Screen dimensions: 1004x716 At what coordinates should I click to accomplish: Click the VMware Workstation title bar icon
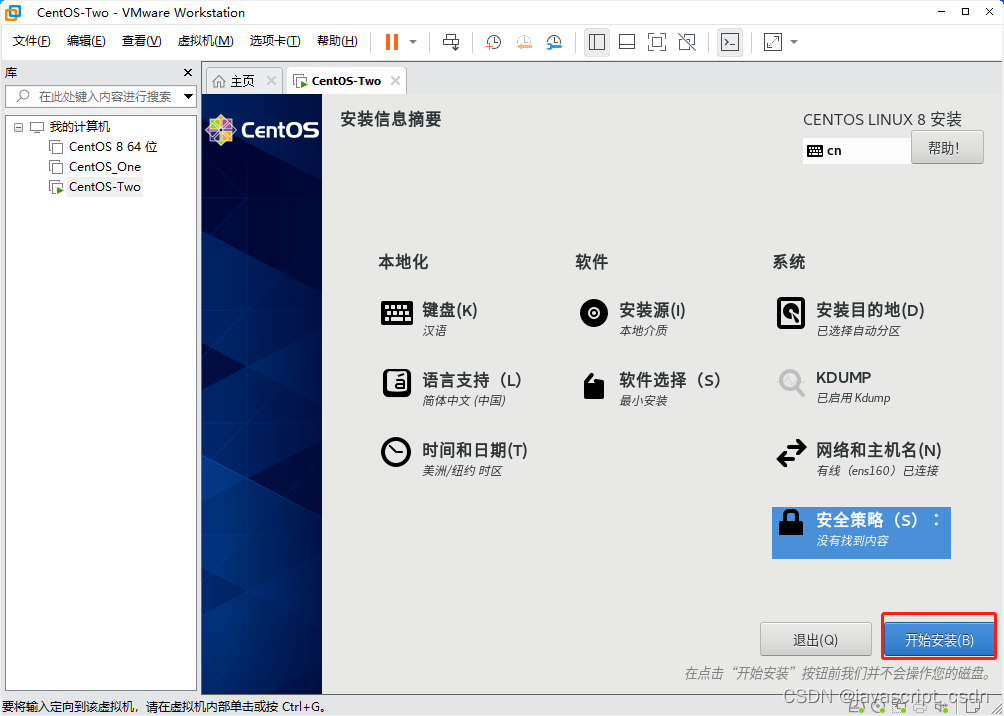click(13, 12)
